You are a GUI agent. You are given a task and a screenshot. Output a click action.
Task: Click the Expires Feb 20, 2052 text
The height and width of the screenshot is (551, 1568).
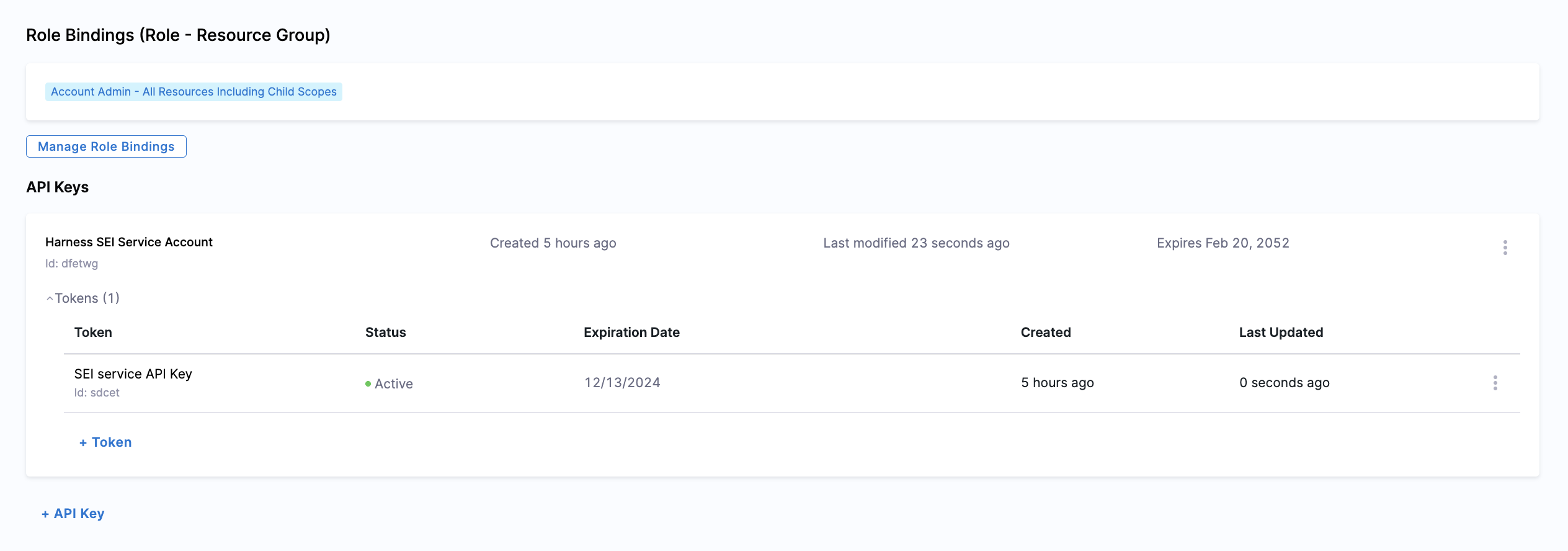point(1223,243)
